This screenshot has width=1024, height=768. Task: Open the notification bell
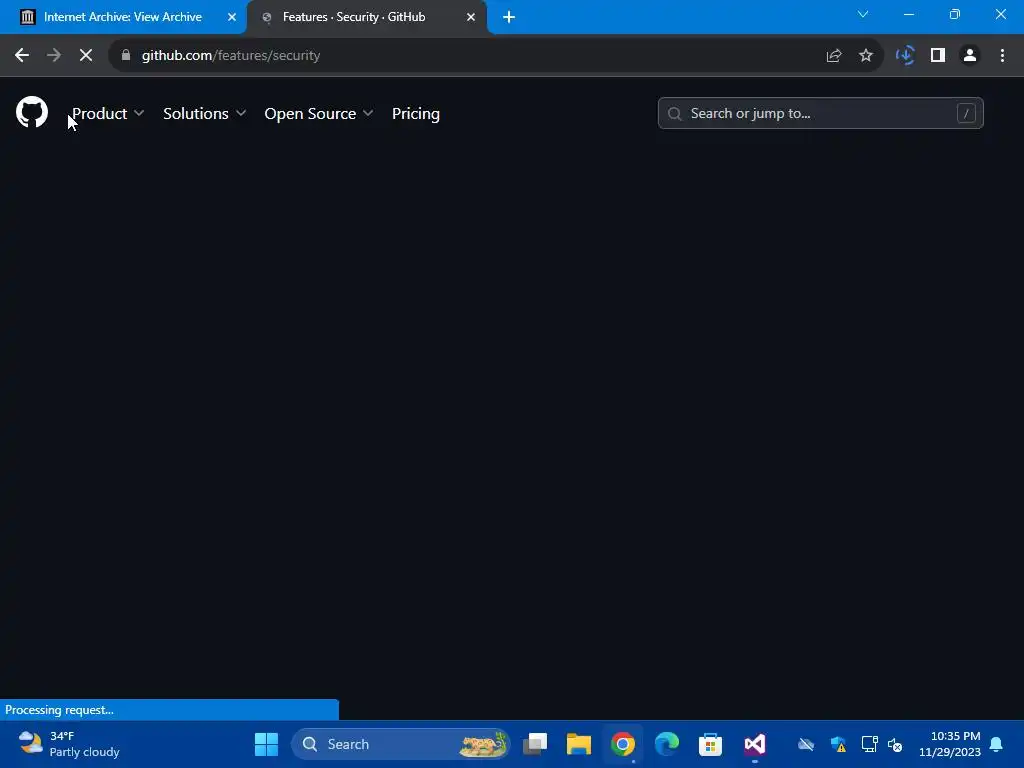(x=997, y=744)
